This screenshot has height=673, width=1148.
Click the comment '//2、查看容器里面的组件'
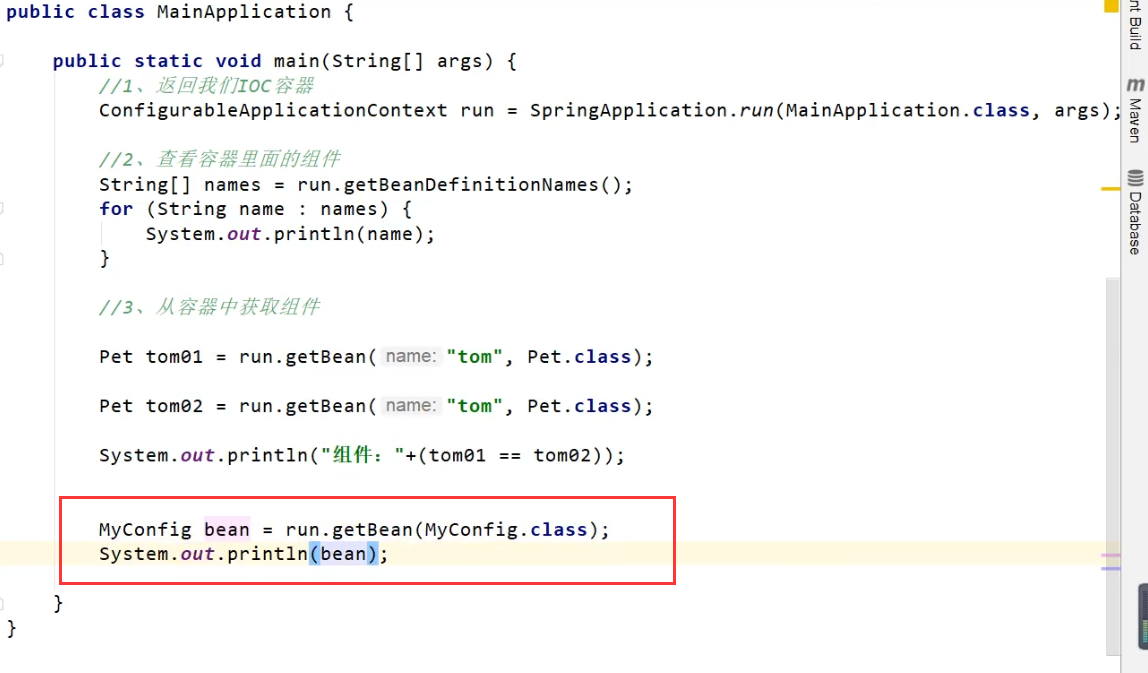[x=220, y=159]
